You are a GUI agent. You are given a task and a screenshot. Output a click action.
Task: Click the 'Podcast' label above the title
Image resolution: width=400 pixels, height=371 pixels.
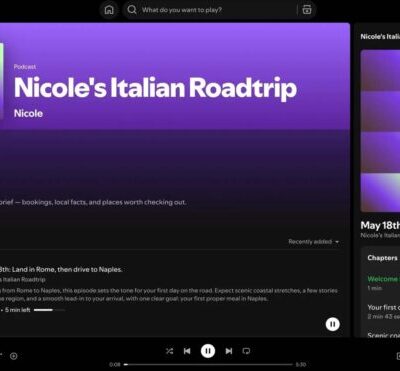[25, 67]
